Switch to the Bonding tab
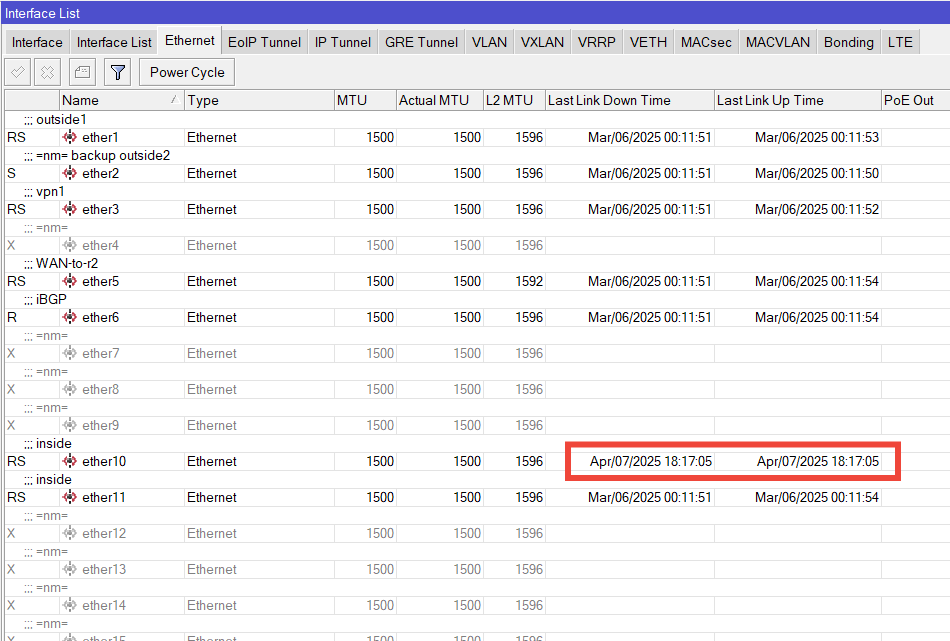 coord(849,42)
